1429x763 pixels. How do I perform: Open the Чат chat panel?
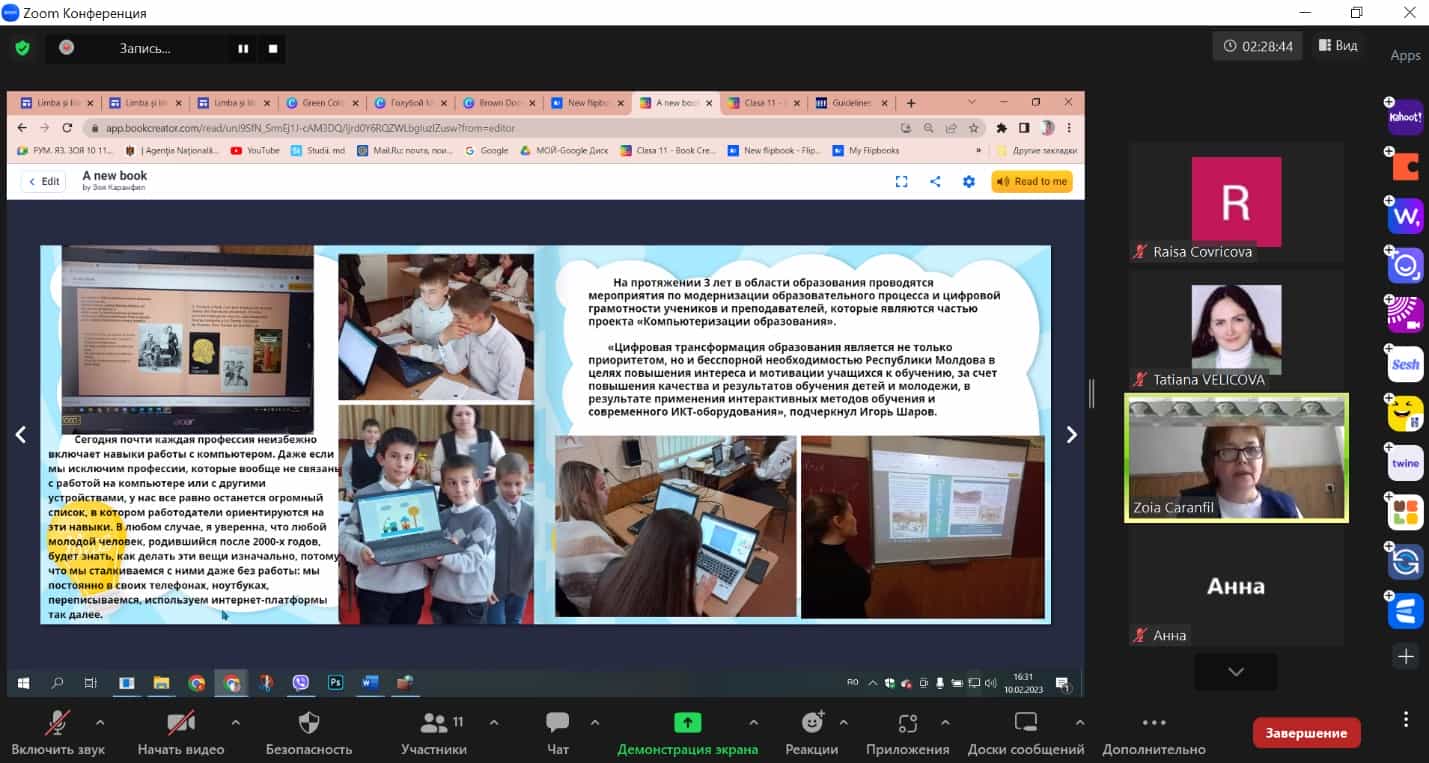558,733
